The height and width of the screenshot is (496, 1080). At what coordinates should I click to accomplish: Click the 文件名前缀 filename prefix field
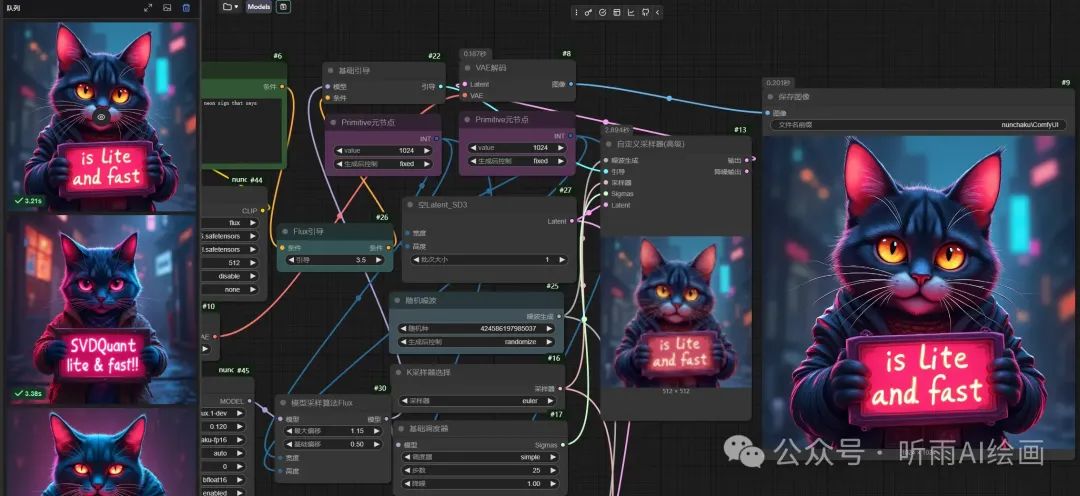coord(919,125)
